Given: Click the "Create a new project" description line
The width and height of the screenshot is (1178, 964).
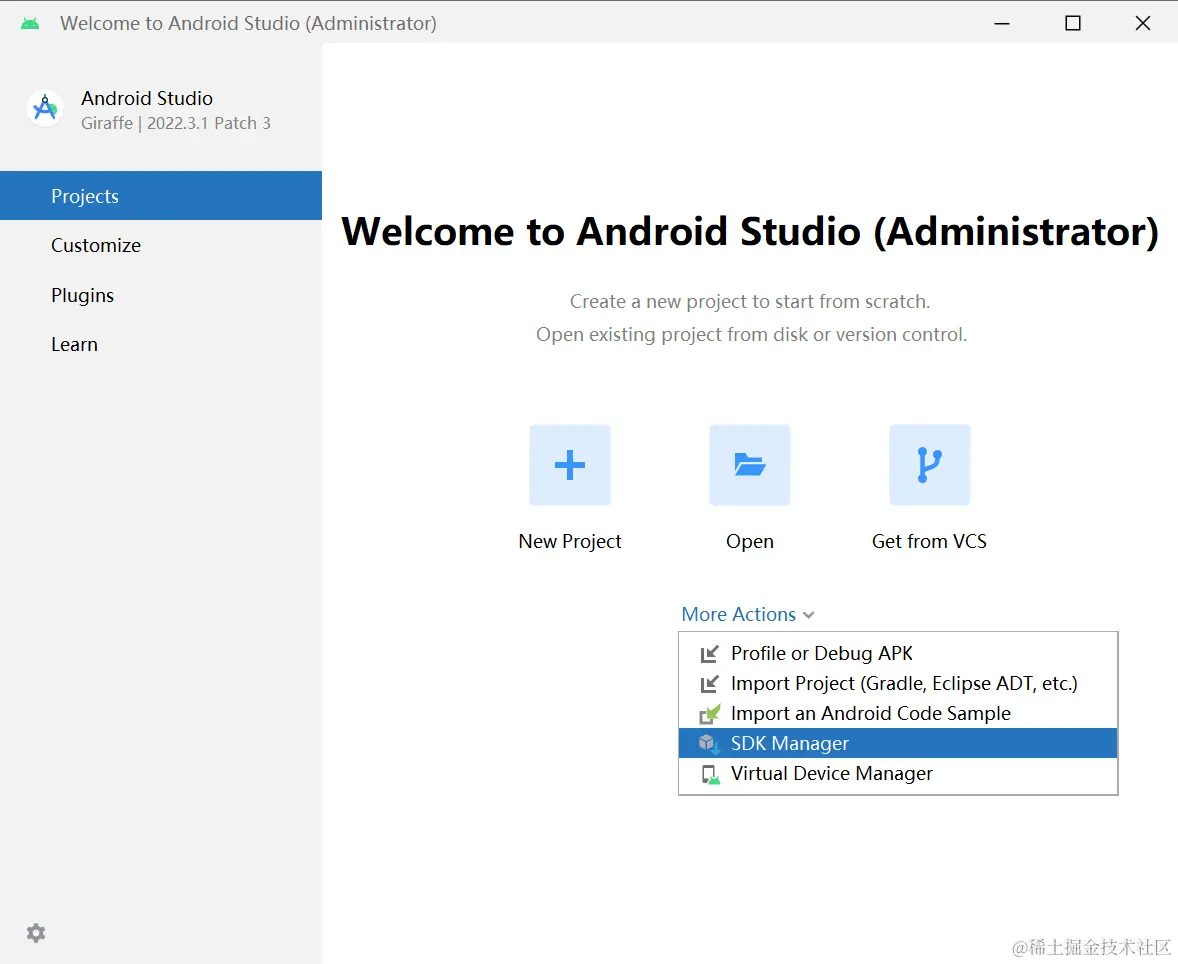Looking at the screenshot, I should (750, 301).
